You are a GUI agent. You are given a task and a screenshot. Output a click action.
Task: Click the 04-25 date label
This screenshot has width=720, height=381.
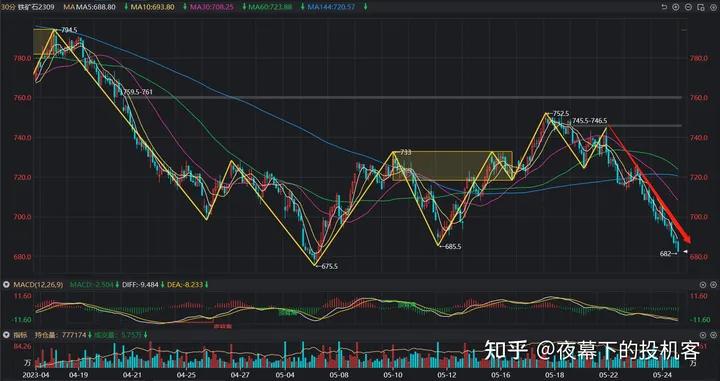click(x=186, y=375)
